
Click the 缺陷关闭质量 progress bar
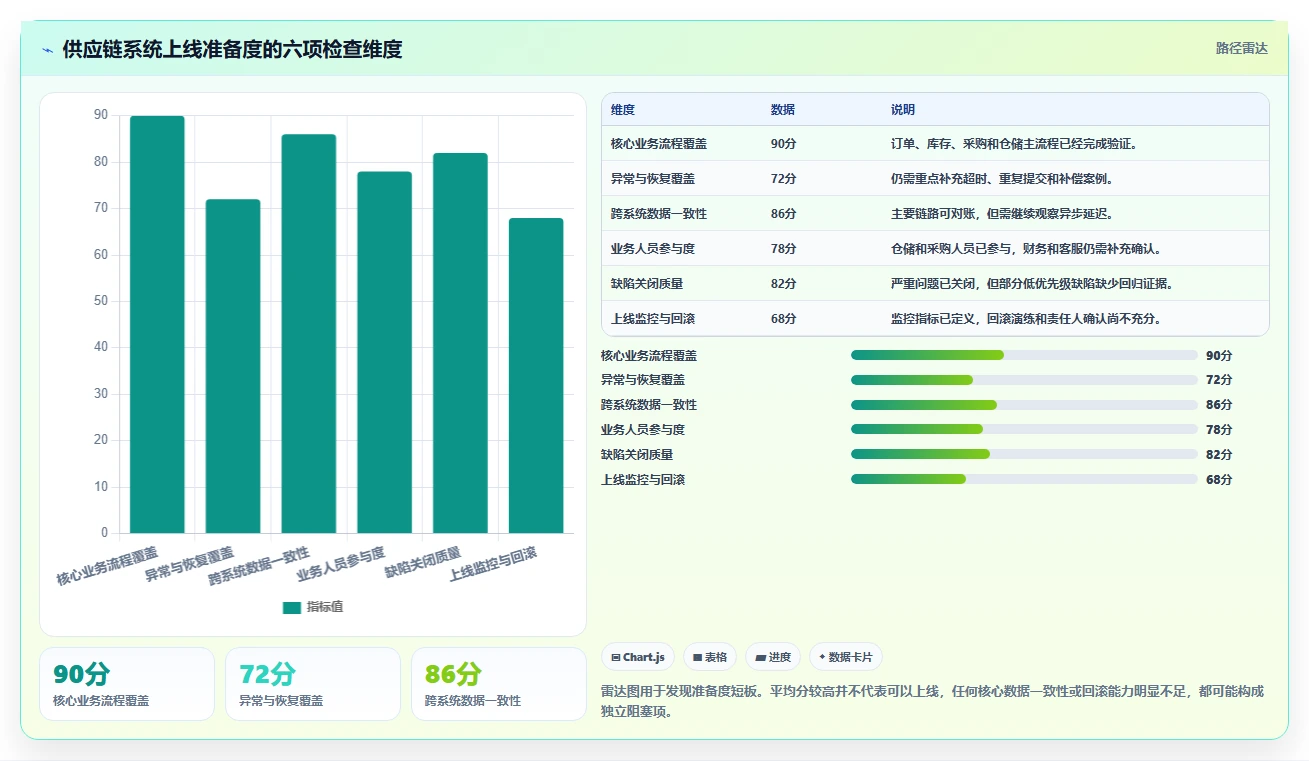pyautogui.click(x=1024, y=454)
